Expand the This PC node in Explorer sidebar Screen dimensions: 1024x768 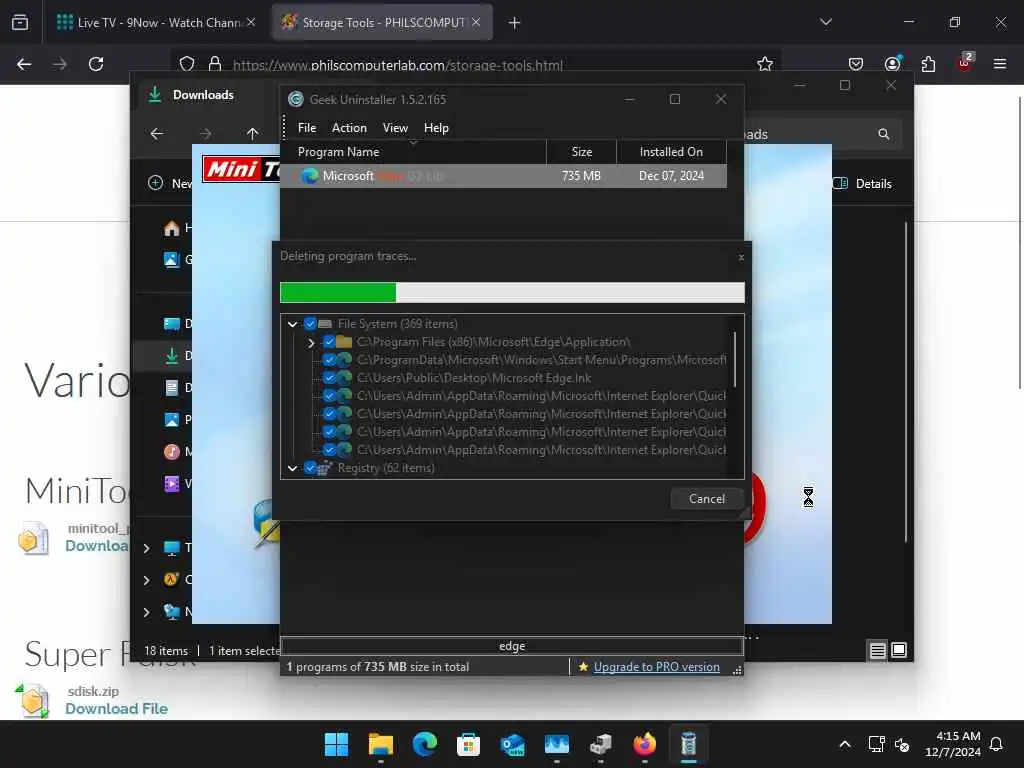(146, 548)
